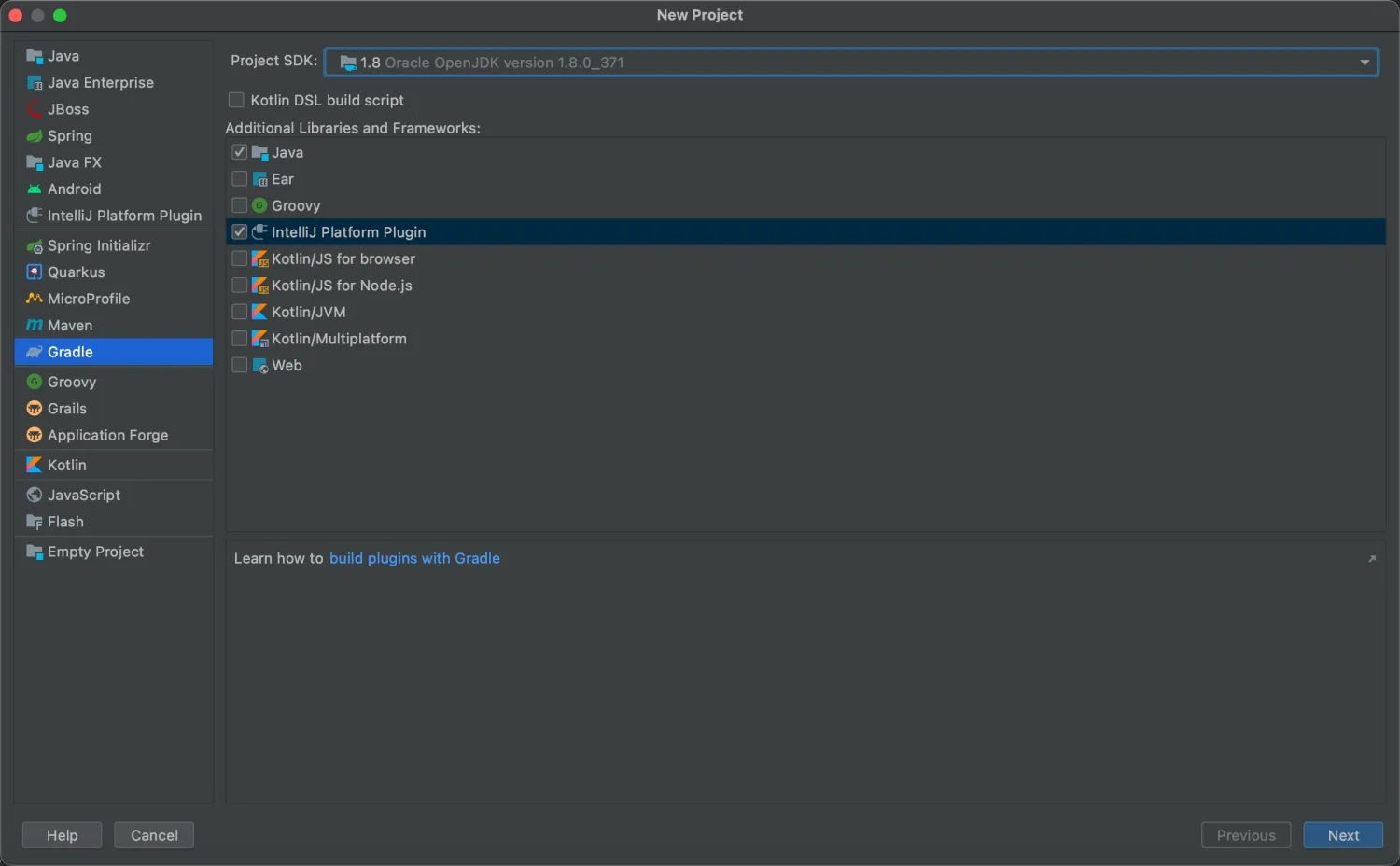1400x866 pixels.
Task: Click the Cancel button
Action: (154, 835)
